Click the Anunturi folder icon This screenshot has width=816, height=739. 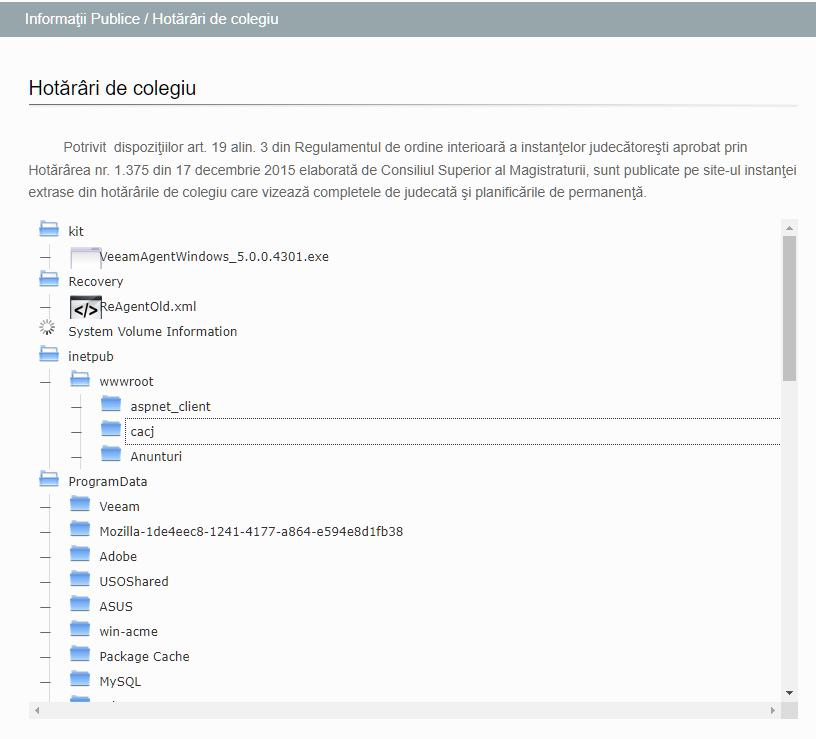click(111, 454)
